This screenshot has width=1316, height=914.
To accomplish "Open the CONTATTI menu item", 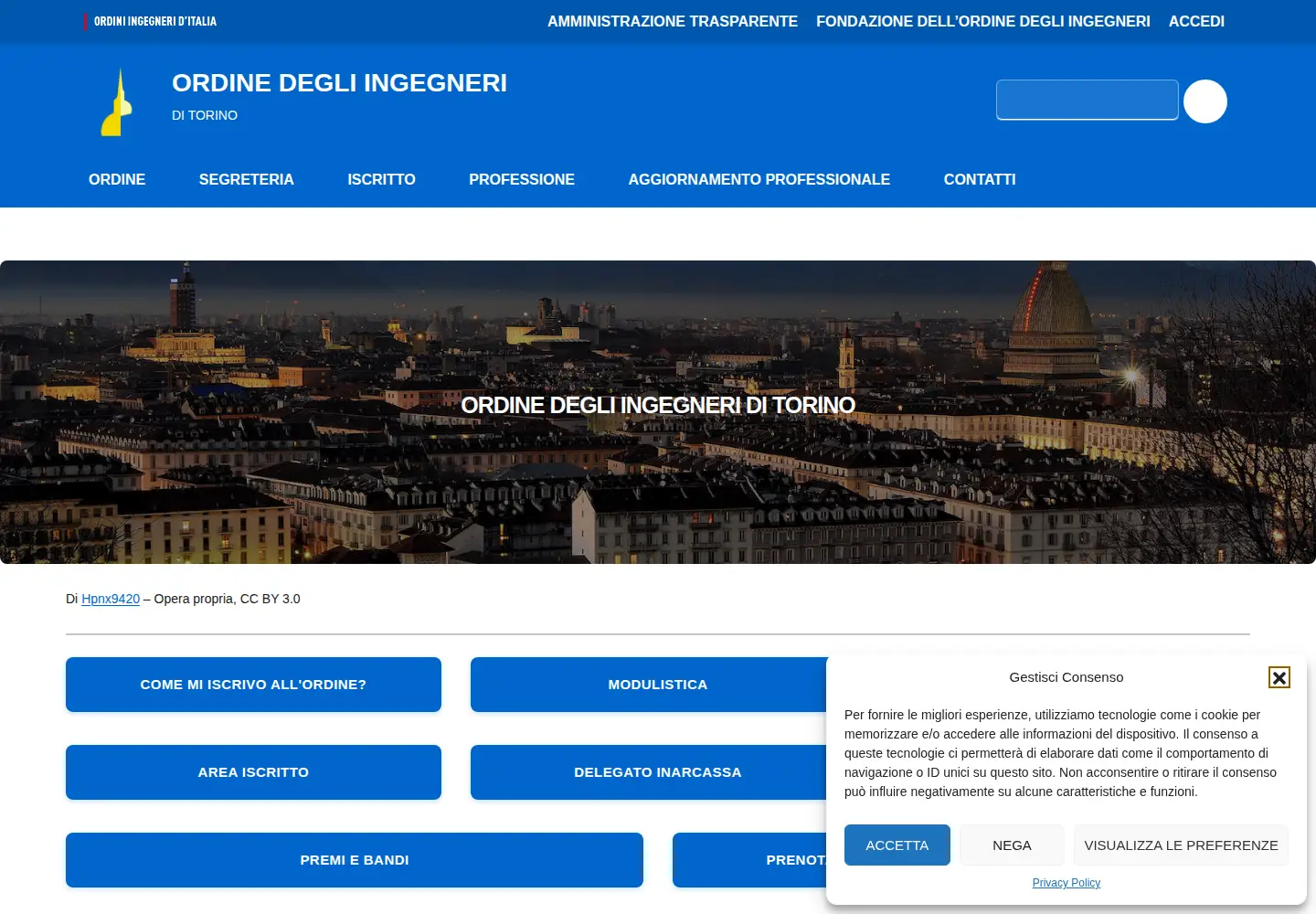I will 980,179.
